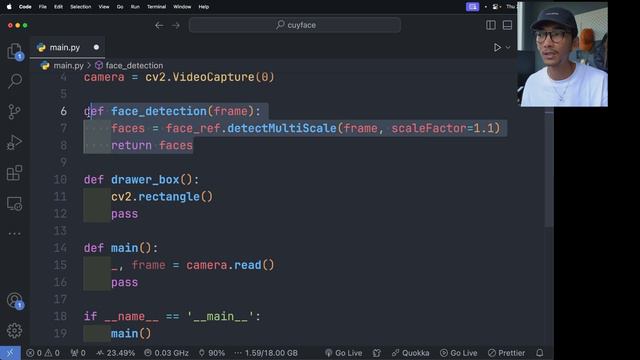
Task: Open the Extensions view
Action: coord(14,173)
